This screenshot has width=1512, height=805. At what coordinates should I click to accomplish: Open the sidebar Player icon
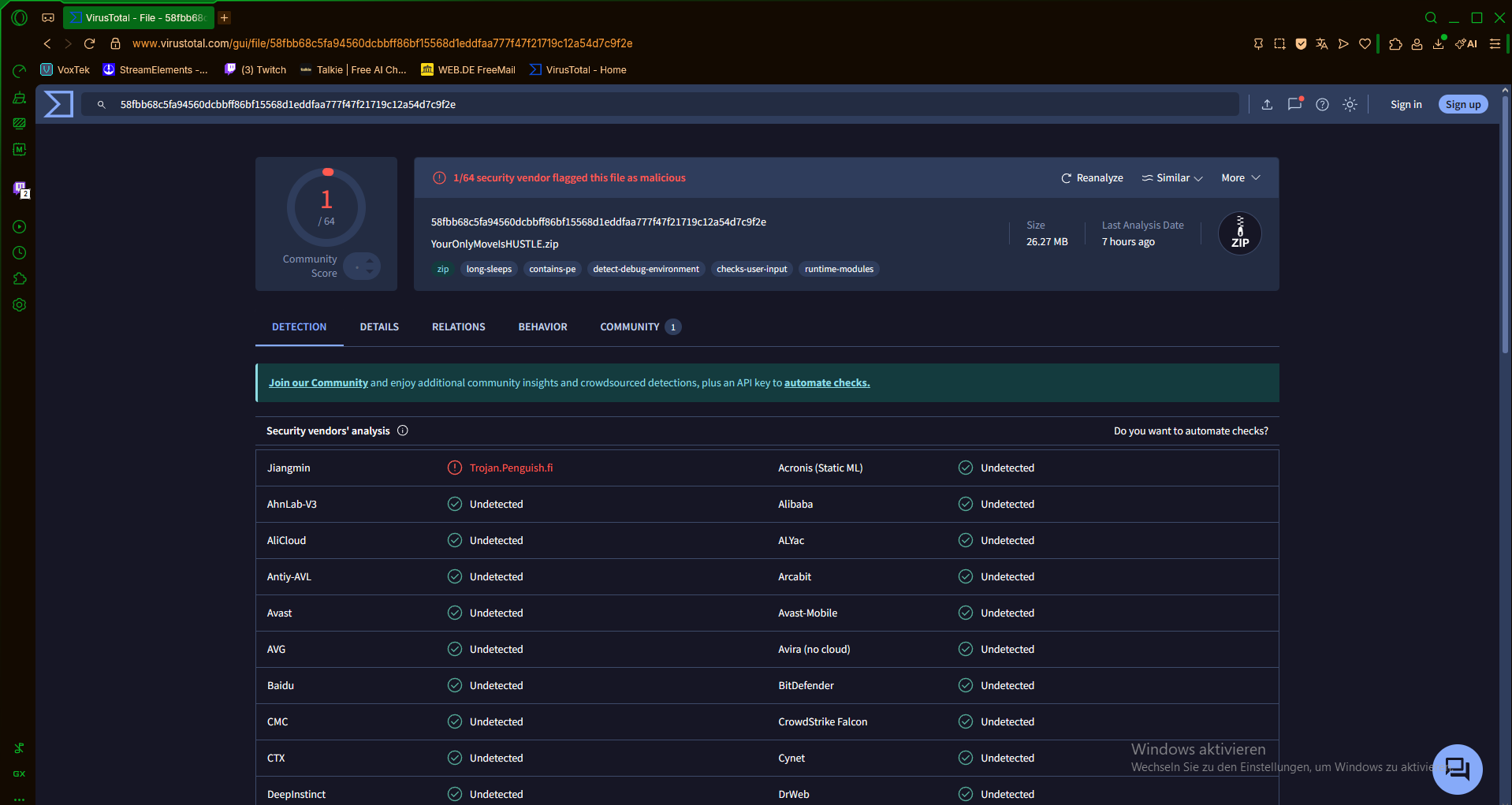point(20,227)
